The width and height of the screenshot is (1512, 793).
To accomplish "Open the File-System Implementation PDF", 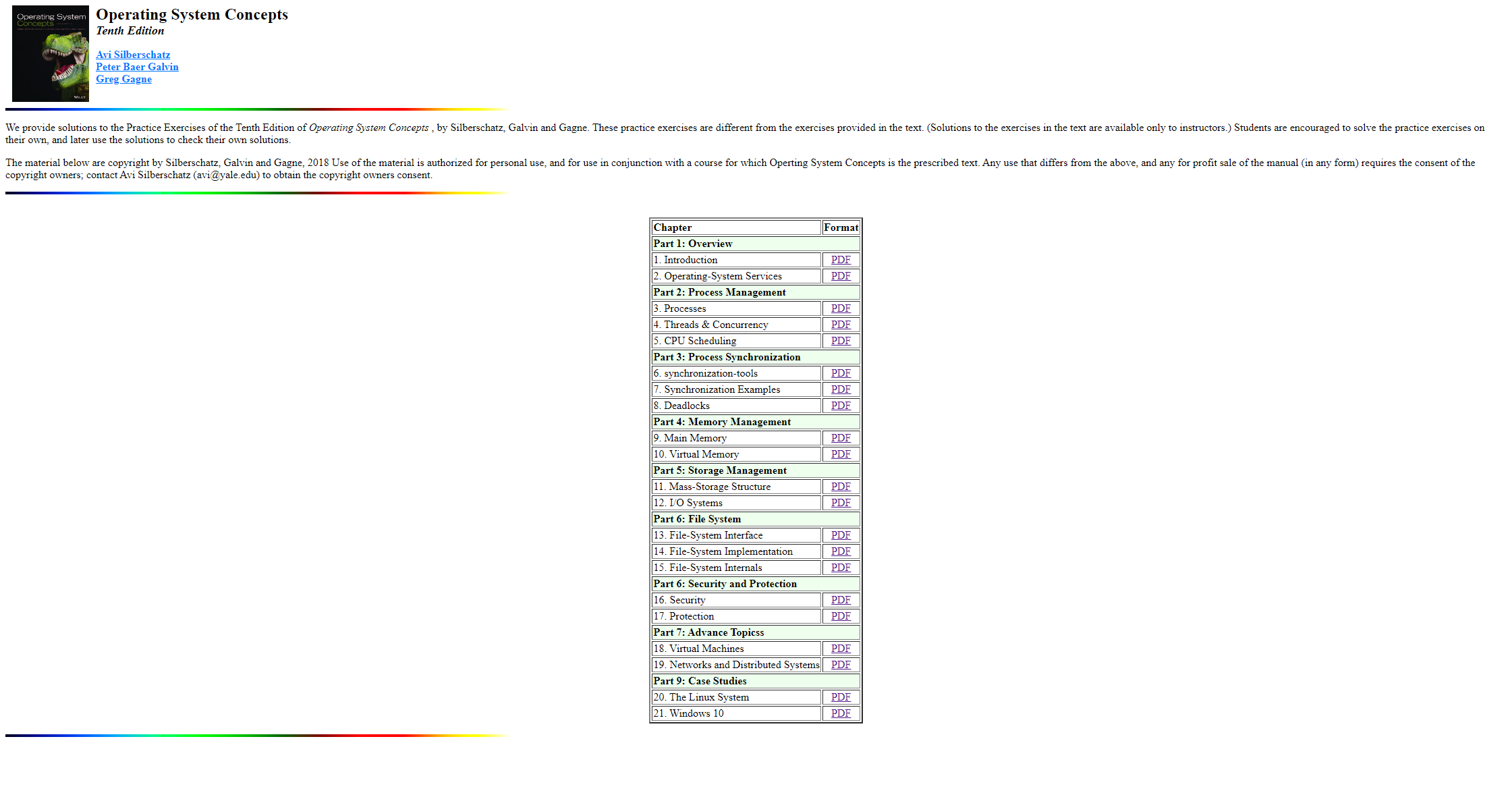I will click(x=841, y=551).
